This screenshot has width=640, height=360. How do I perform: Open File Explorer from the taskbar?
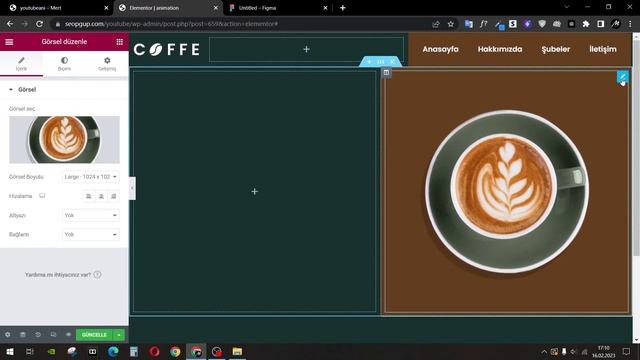[x=237, y=351]
